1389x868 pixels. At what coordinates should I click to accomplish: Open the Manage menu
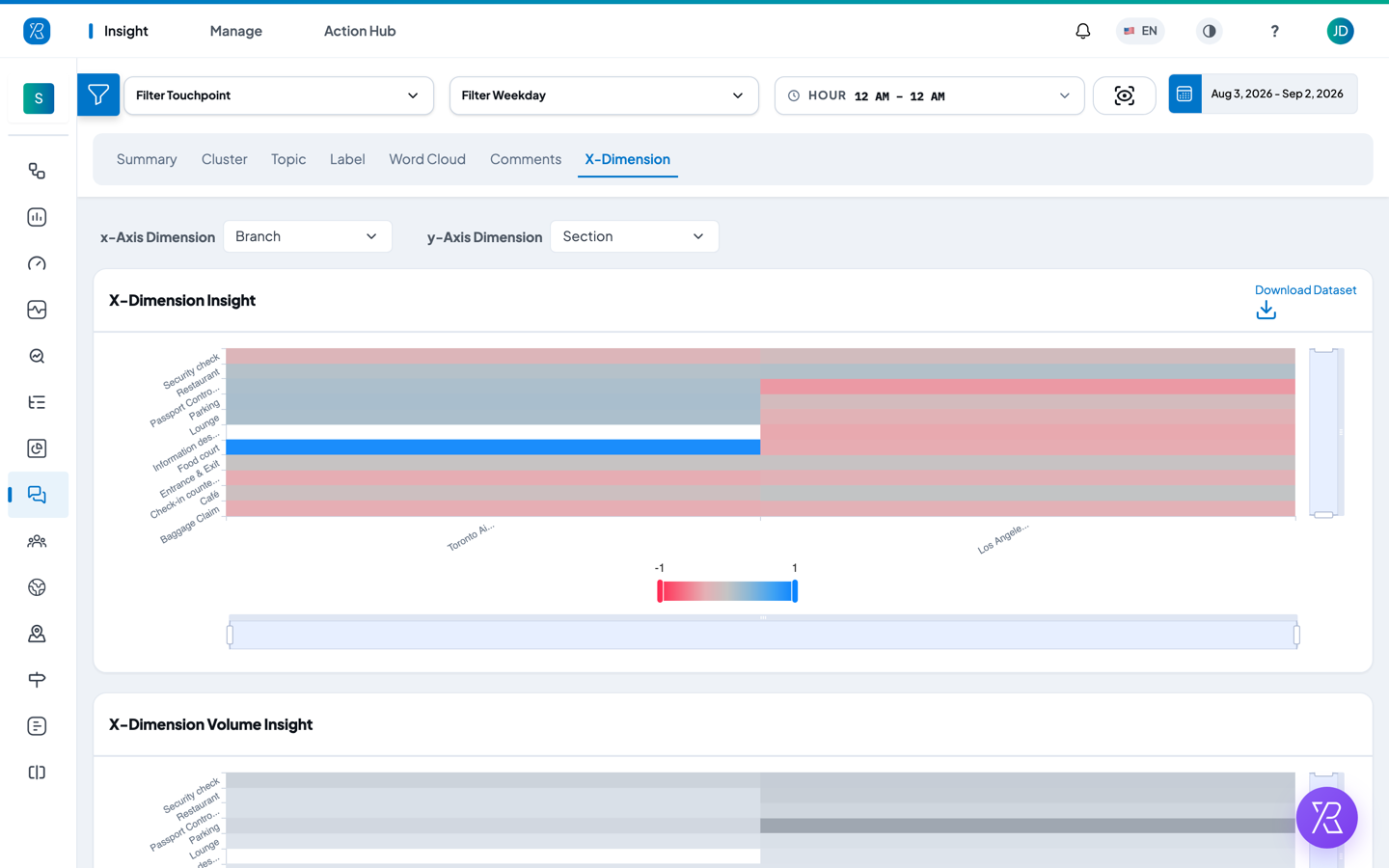coord(236,31)
